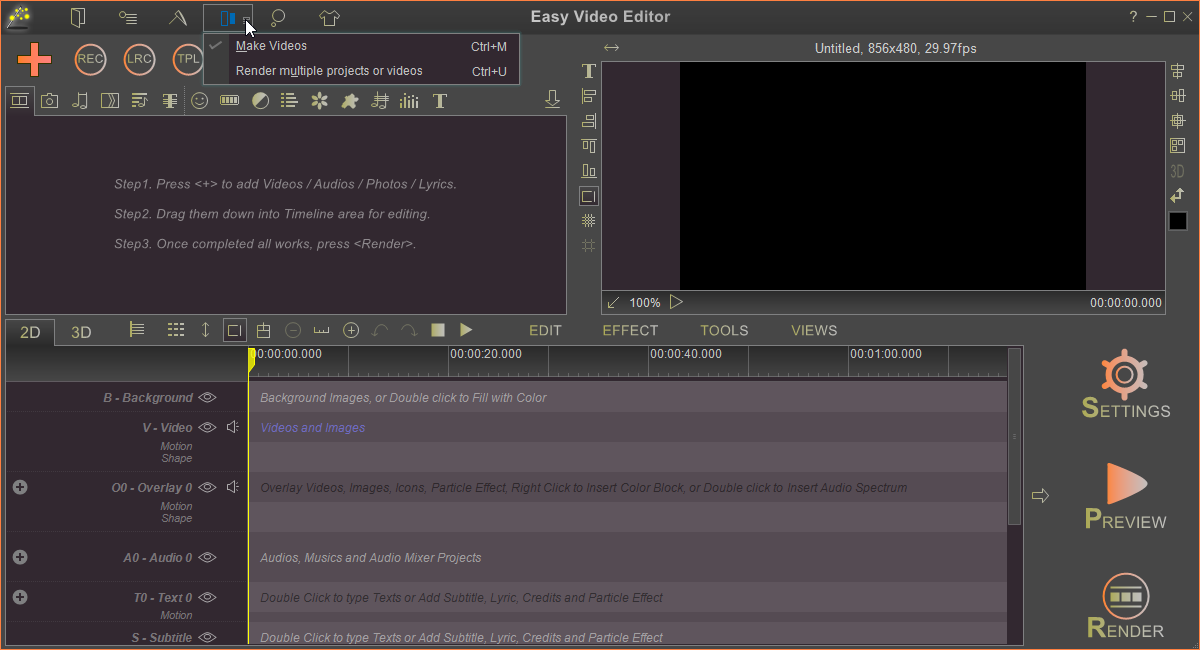Toggle visibility of B - Background track

click(207, 397)
